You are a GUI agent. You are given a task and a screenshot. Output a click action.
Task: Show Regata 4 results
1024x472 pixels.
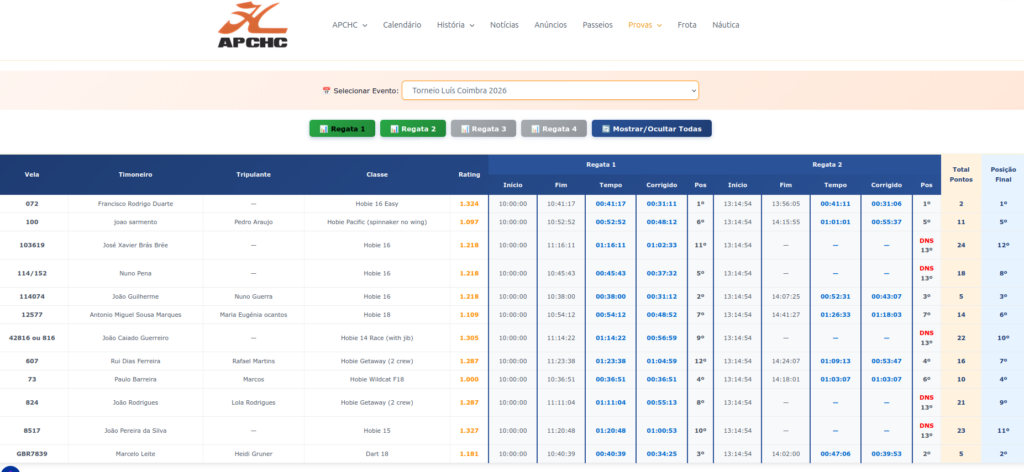tap(553, 129)
